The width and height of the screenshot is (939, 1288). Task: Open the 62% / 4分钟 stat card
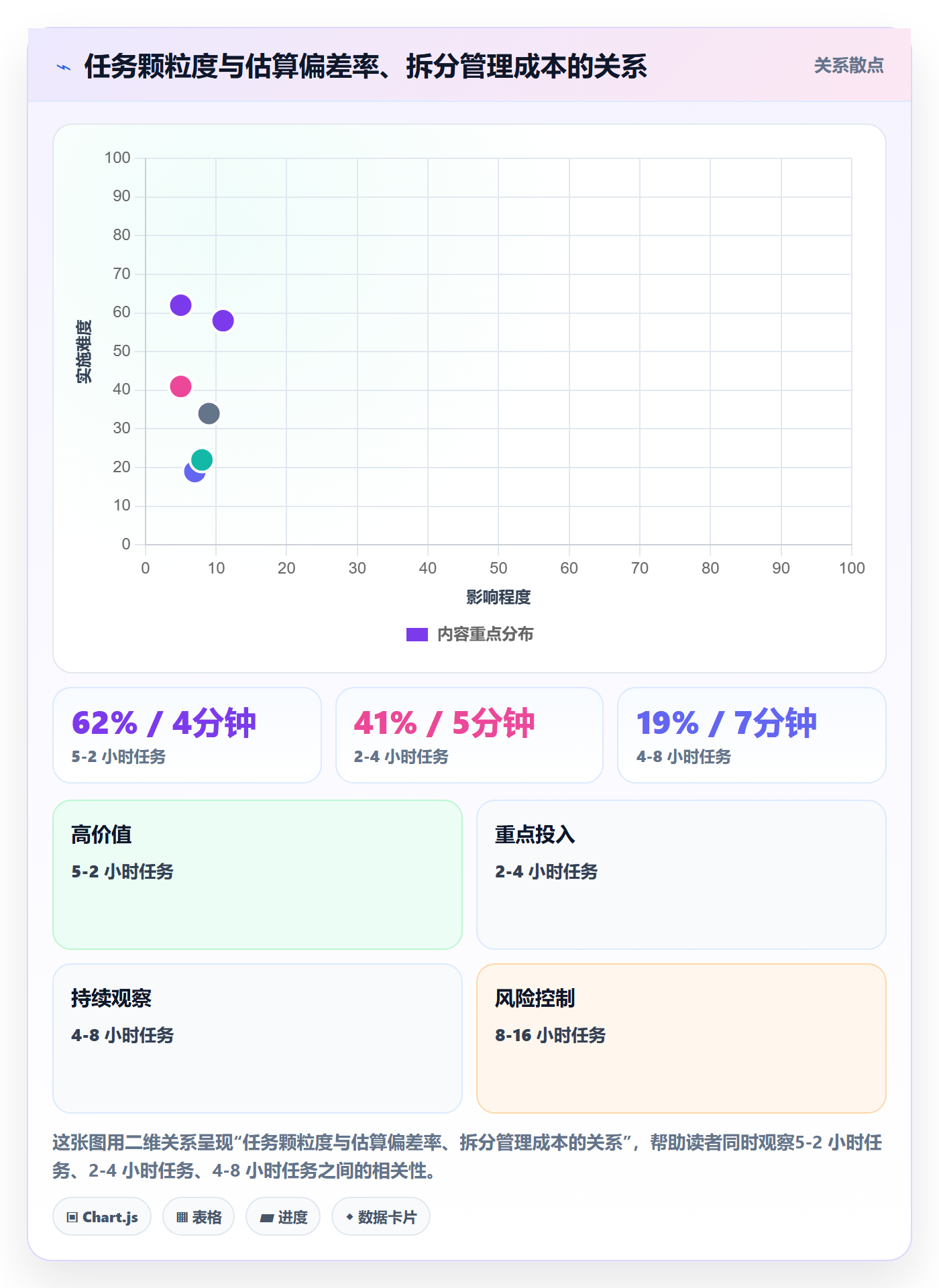tap(187, 735)
